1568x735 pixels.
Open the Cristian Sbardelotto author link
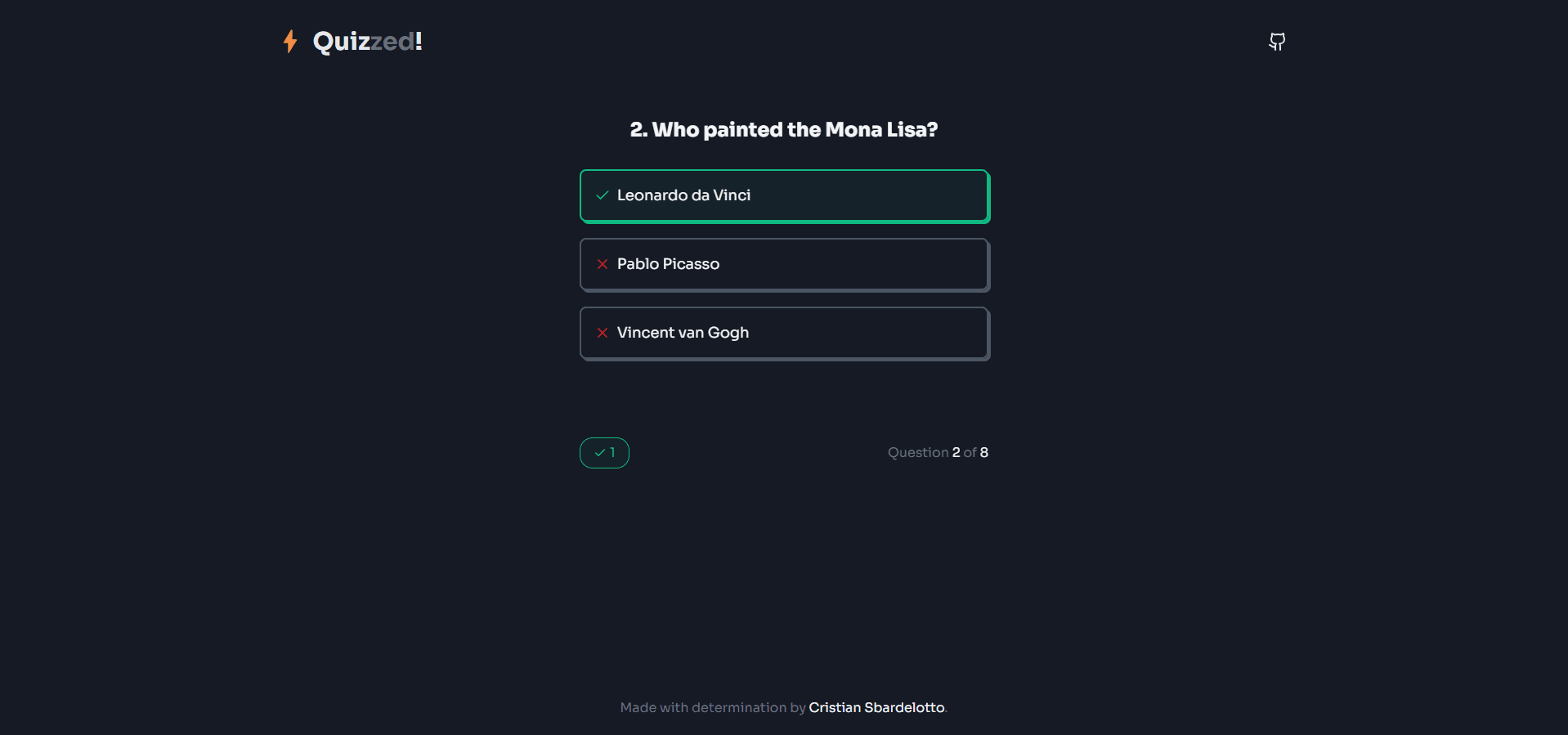click(876, 708)
